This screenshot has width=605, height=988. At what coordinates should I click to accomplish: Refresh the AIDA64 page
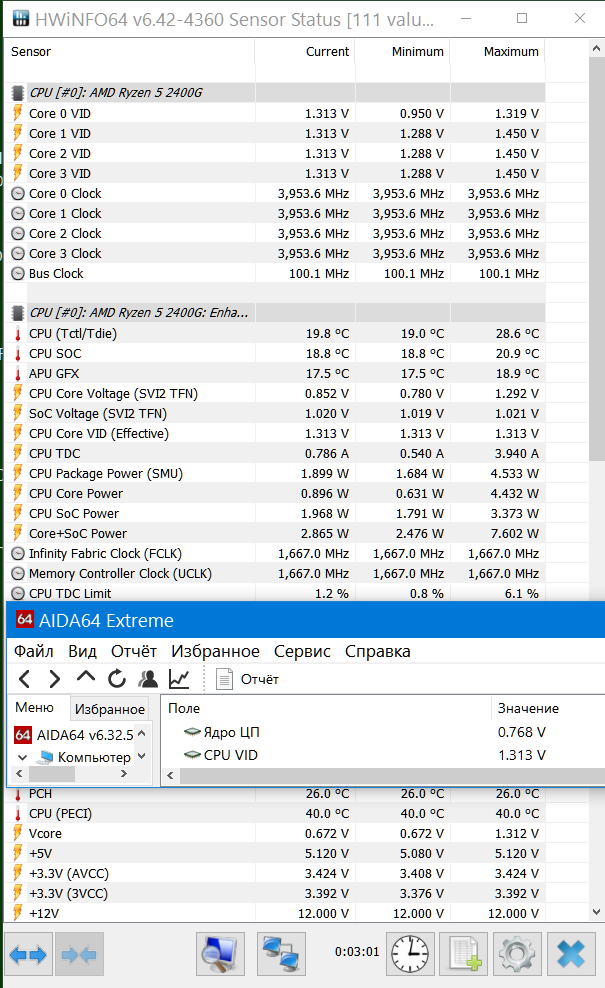(x=117, y=679)
